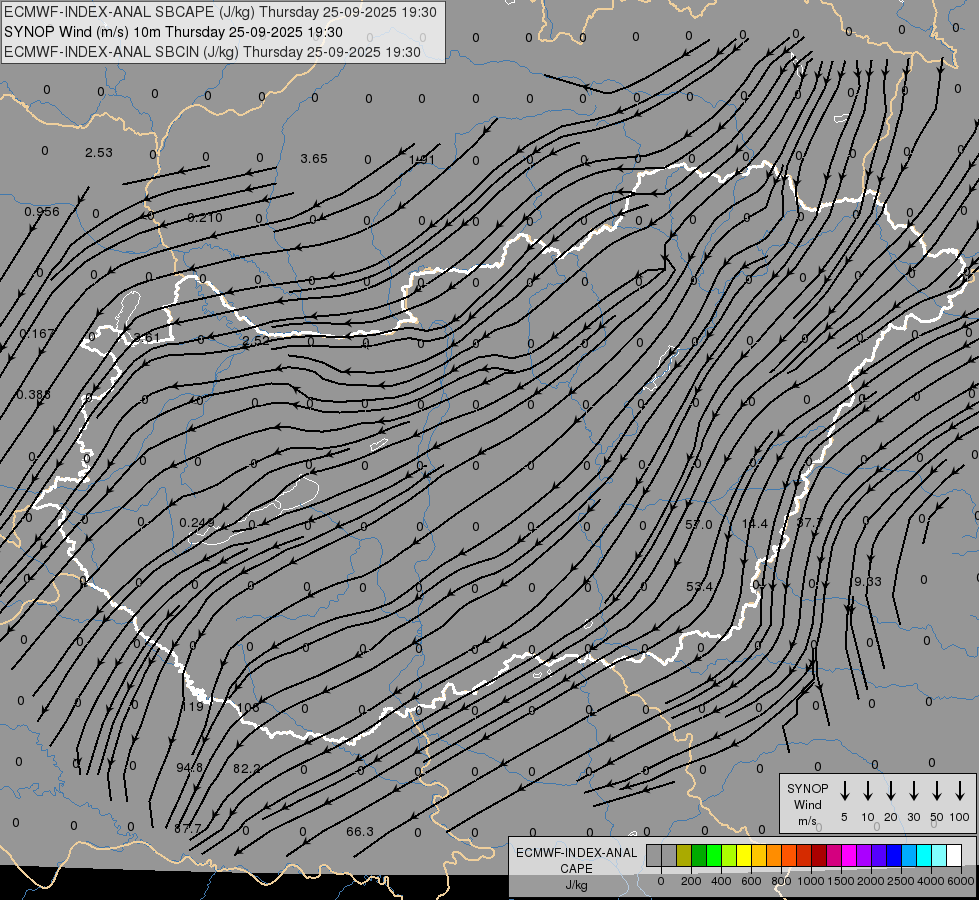
Task: Click the 100 m/s wind arrow in legend
Action: [x=960, y=790]
